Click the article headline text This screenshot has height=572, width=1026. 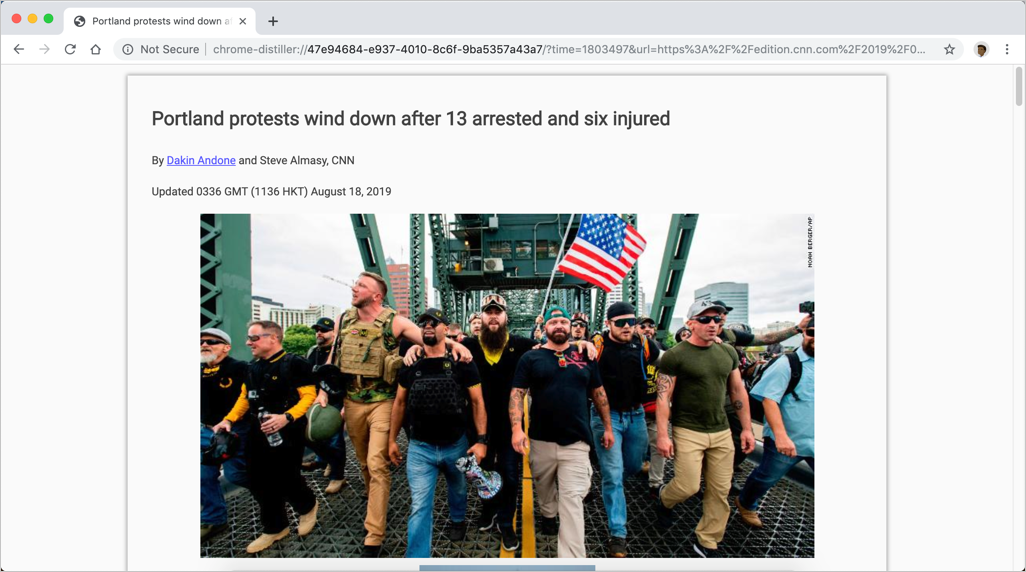pos(411,118)
